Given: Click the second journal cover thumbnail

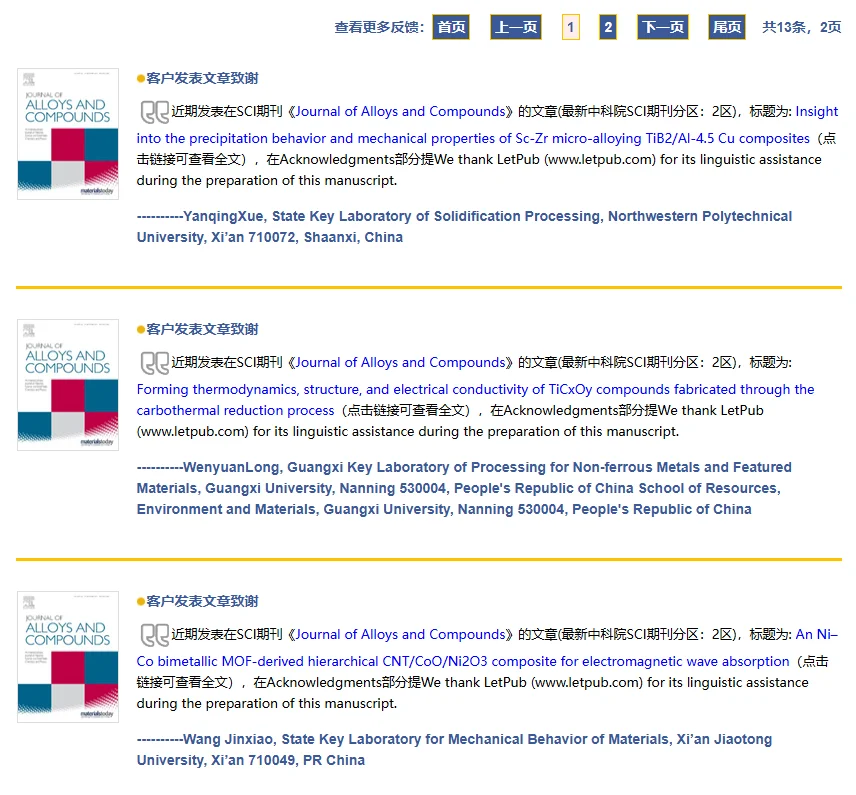Looking at the screenshot, I should point(67,384).
